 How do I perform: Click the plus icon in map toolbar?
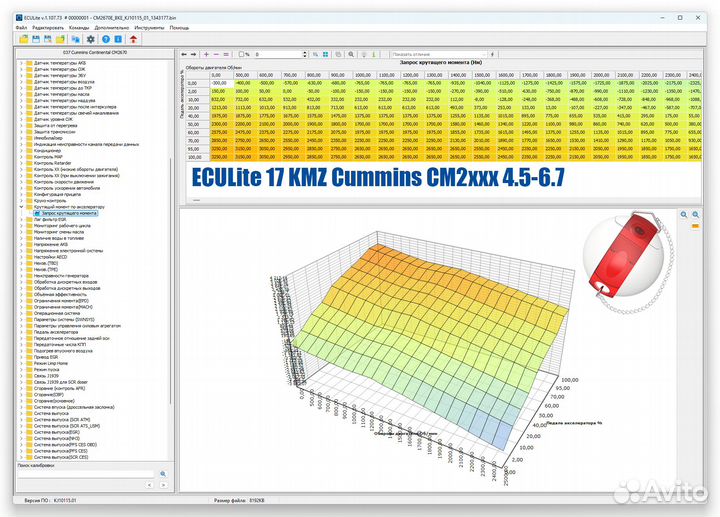coord(206,54)
